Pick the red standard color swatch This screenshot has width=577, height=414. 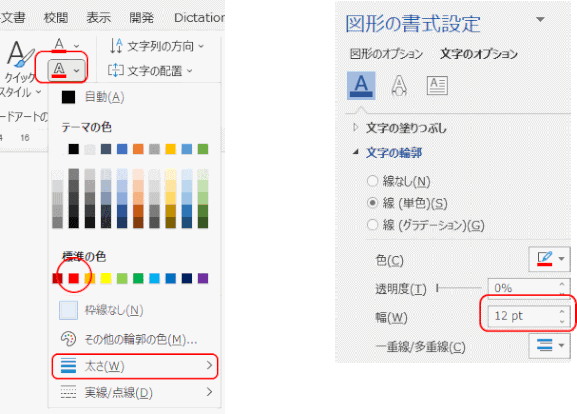pyautogui.click(x=74, y=278)
